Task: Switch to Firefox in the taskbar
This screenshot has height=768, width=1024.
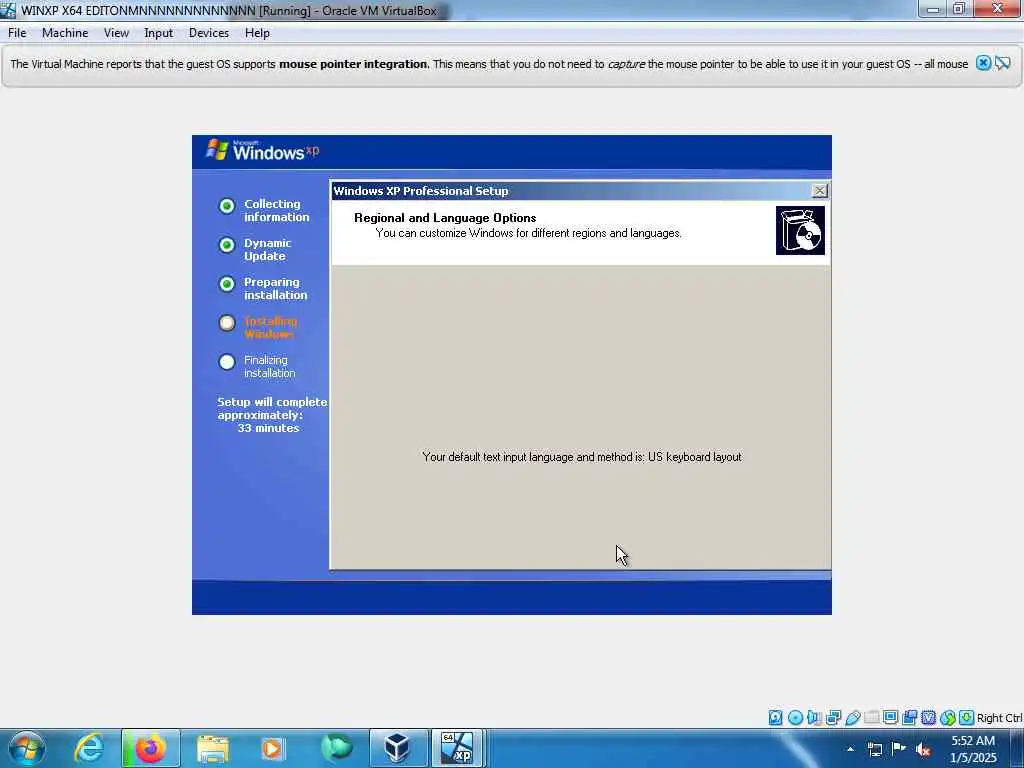Action: (151, 748)
